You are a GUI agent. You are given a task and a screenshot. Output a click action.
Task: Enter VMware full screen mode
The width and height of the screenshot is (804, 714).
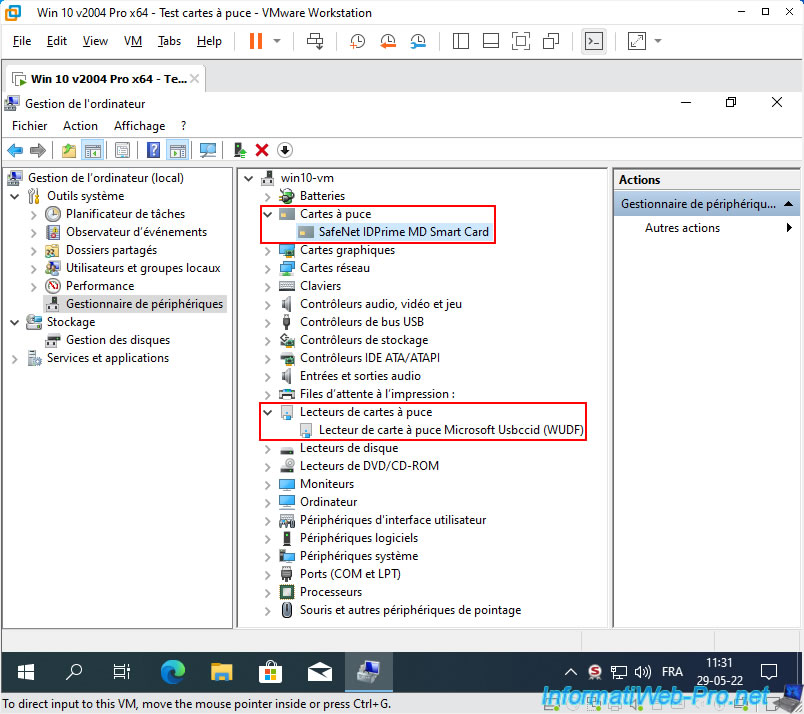(521, 41)
